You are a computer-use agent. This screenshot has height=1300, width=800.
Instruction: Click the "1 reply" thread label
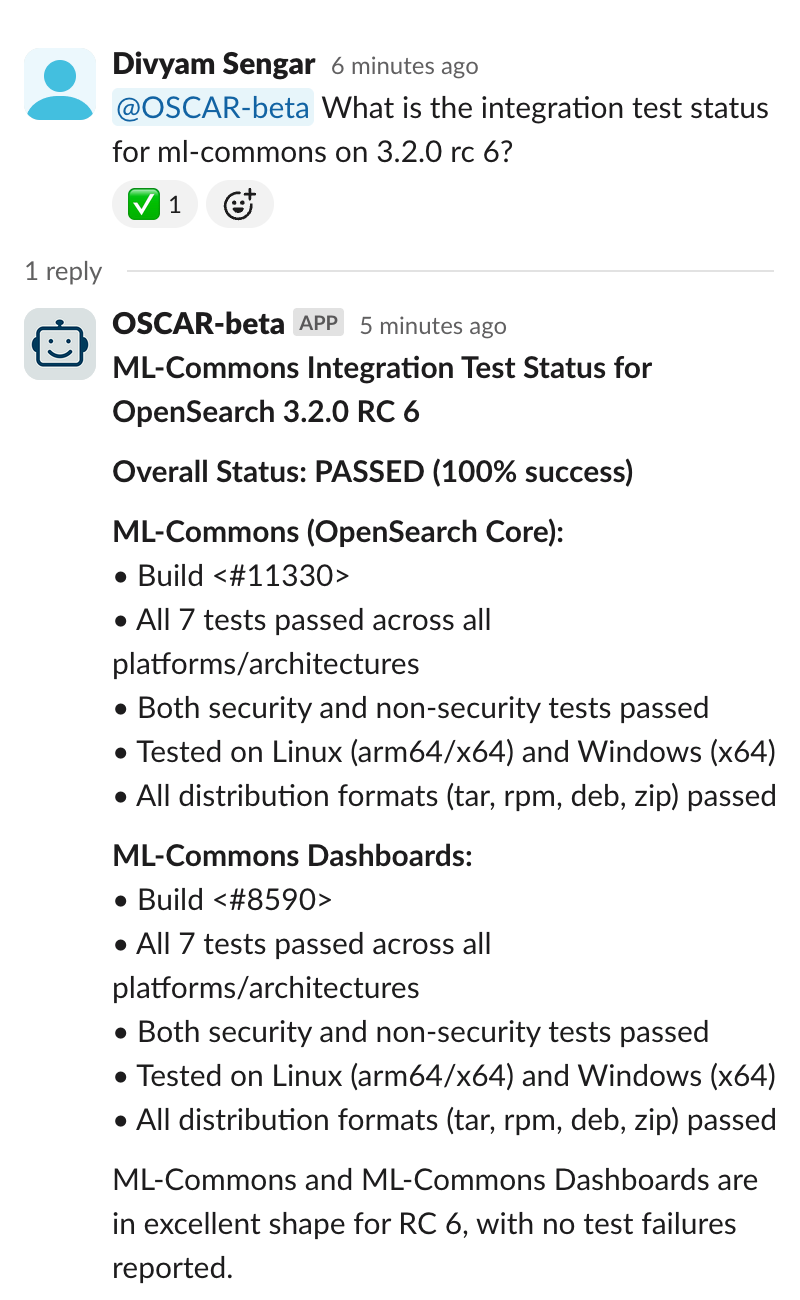(x=64, y=271)
